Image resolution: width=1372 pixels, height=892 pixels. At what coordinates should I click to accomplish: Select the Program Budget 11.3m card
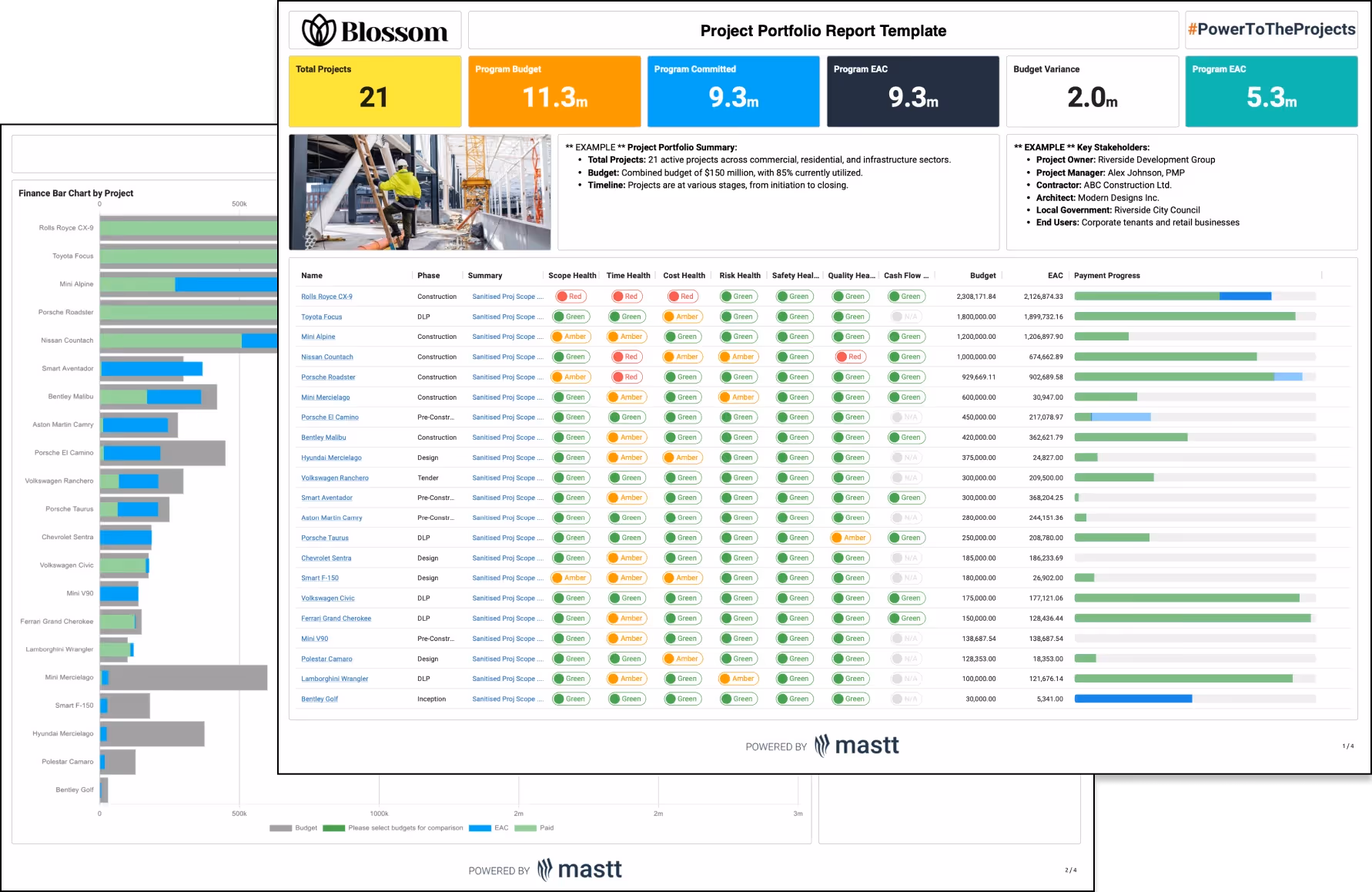coord(554,91)
